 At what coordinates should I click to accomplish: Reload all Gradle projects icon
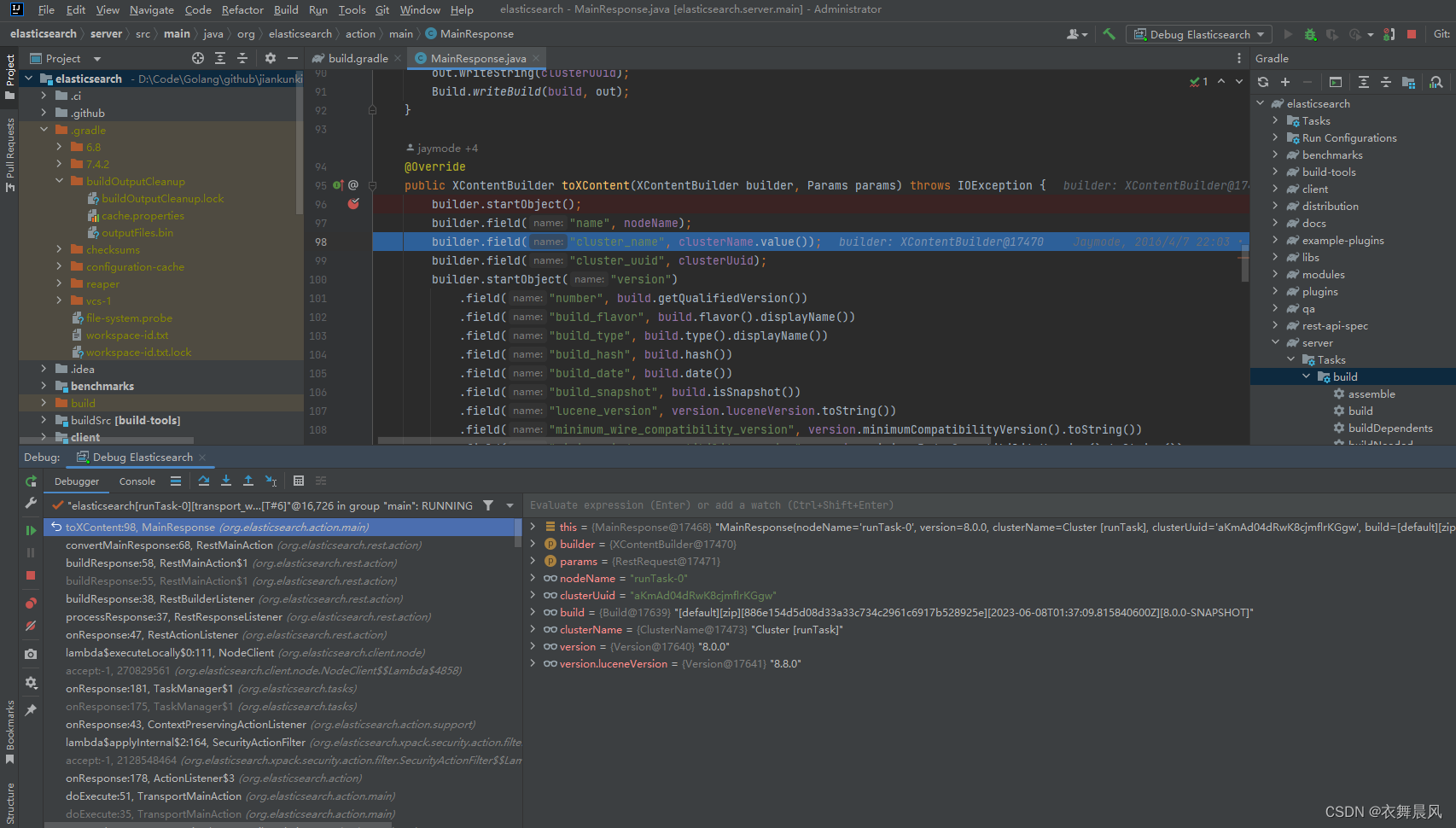(1263, 82)
